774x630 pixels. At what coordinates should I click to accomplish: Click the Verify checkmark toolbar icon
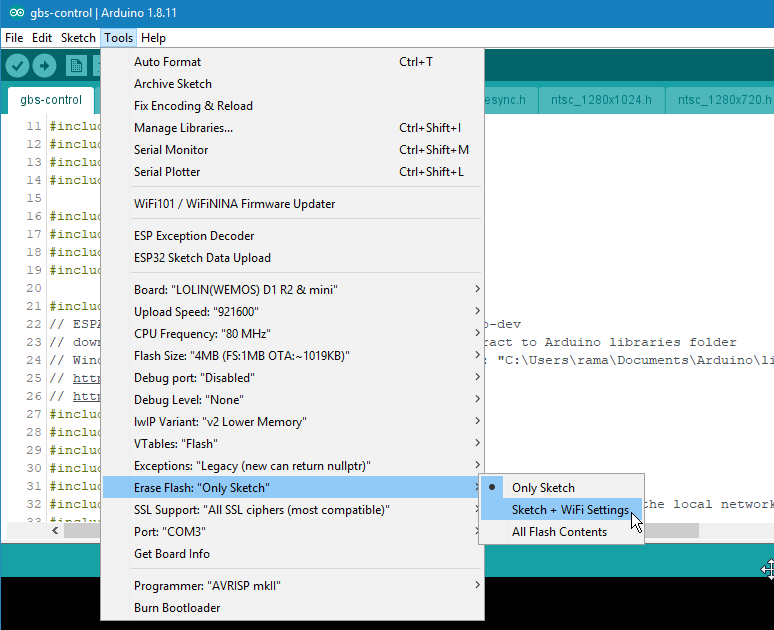click(17, 66)
